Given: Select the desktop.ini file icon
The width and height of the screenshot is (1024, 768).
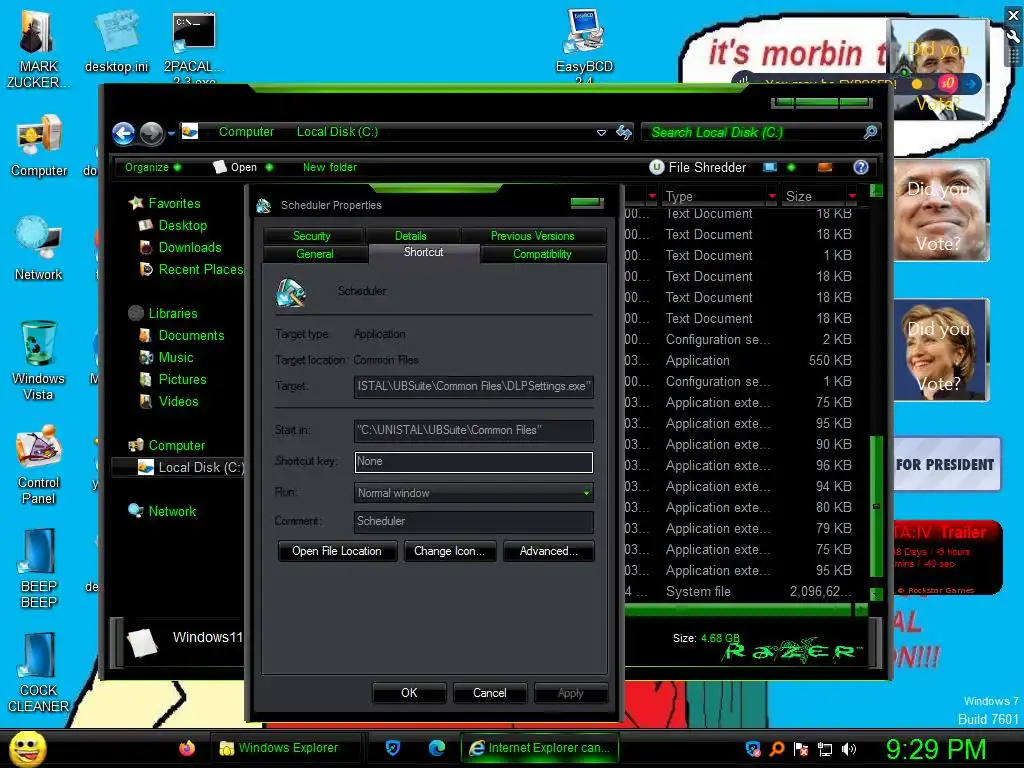Looking at the screenshot, I should pyautogui.click(x=117, y=40).
